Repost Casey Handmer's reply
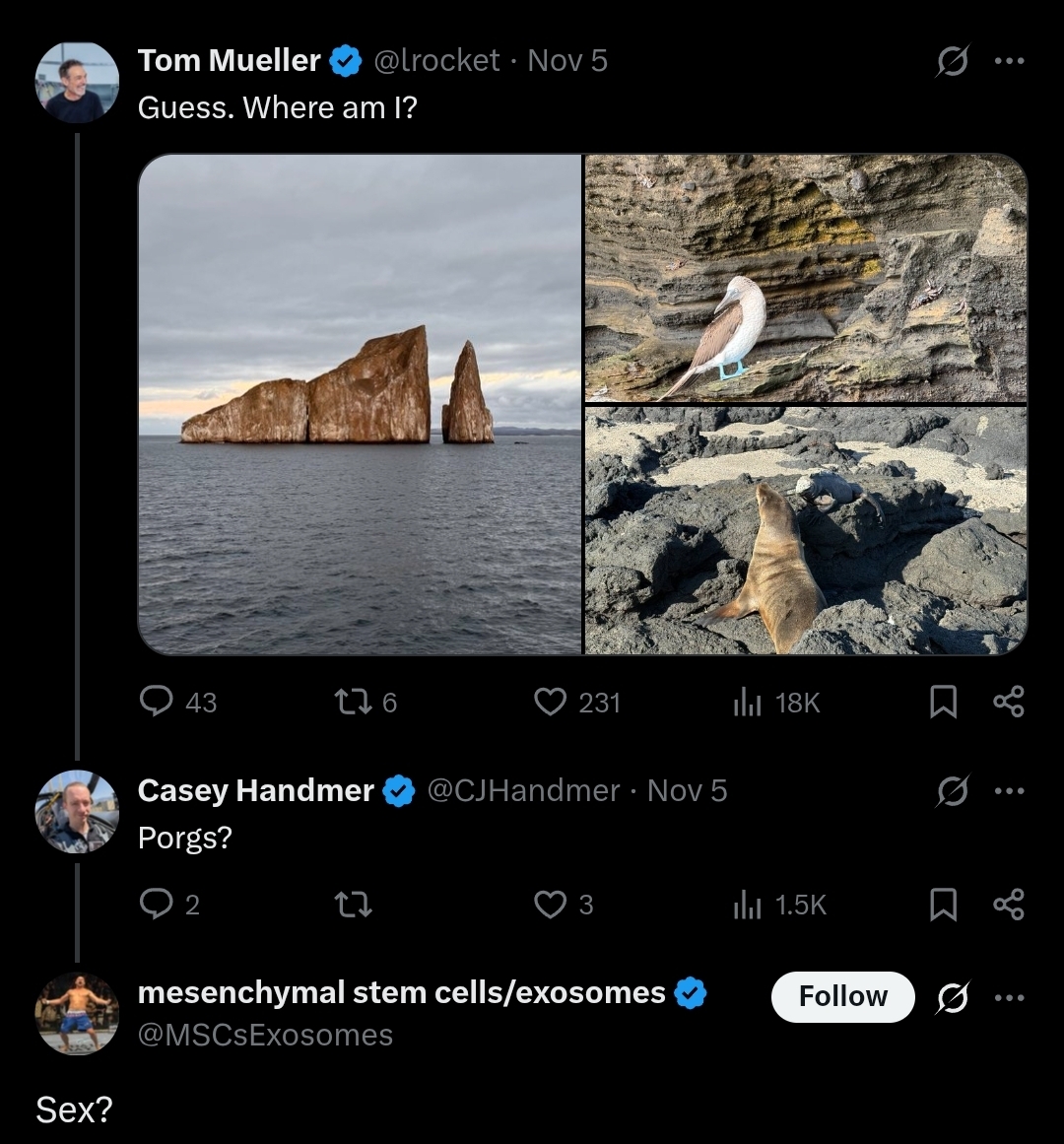This screenshot has width=1064, height=1144. tap(353, 904)
